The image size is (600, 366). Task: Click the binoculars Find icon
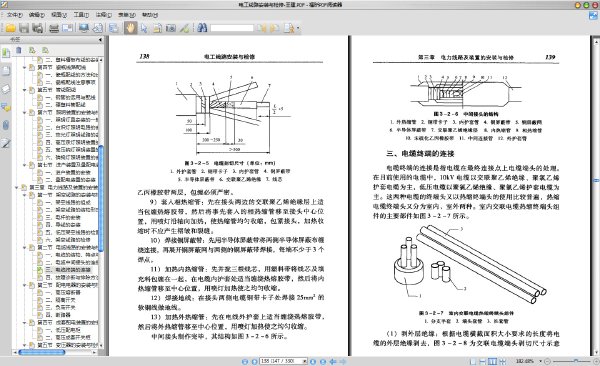(x=202, y=28)
